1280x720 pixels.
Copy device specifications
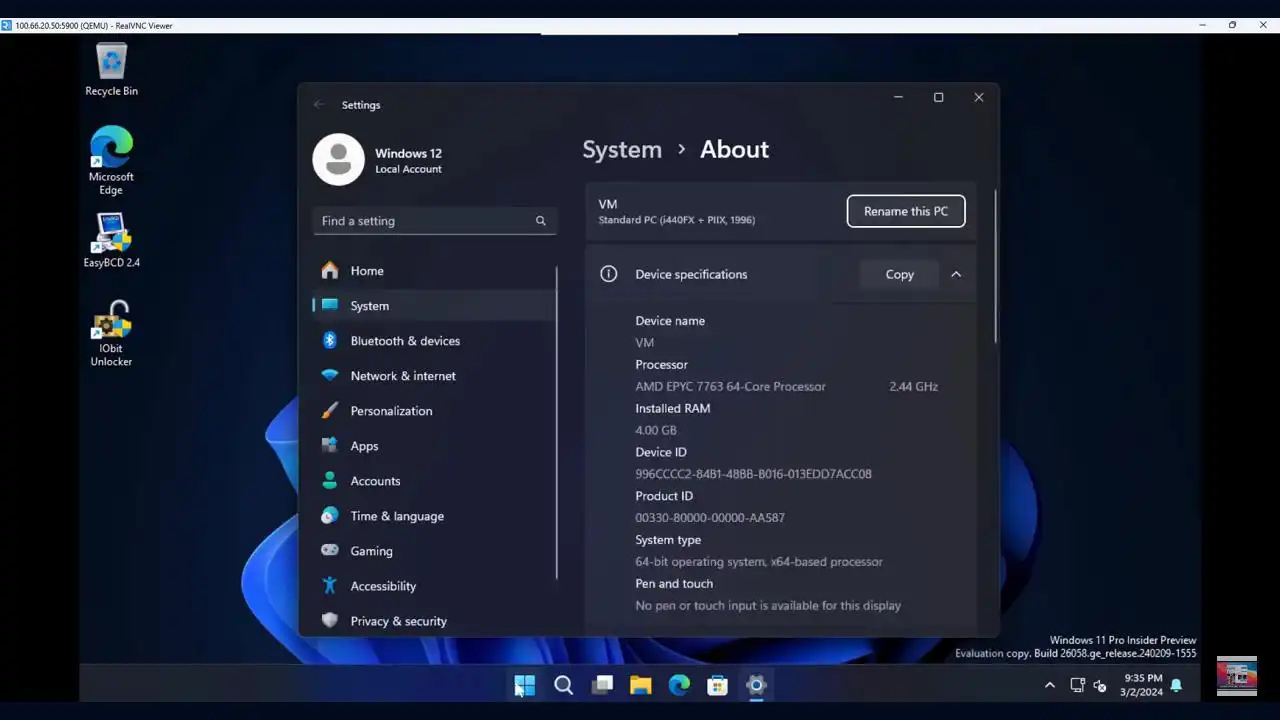899,274
